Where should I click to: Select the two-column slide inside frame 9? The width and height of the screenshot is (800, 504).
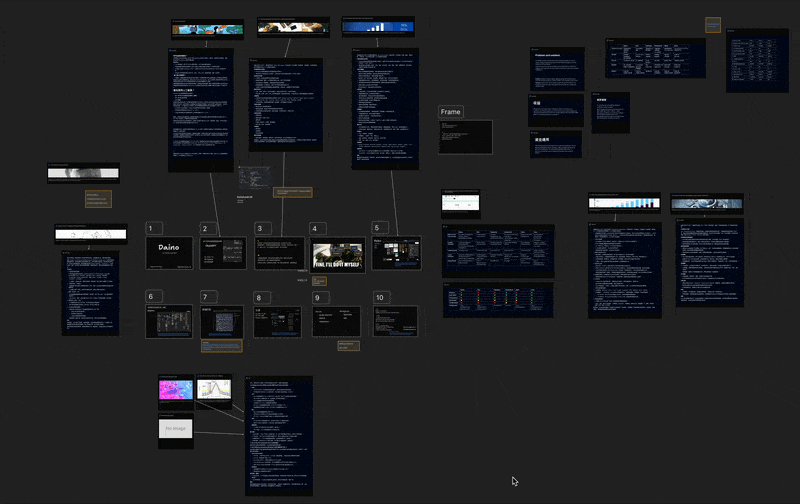pos(336,321)
